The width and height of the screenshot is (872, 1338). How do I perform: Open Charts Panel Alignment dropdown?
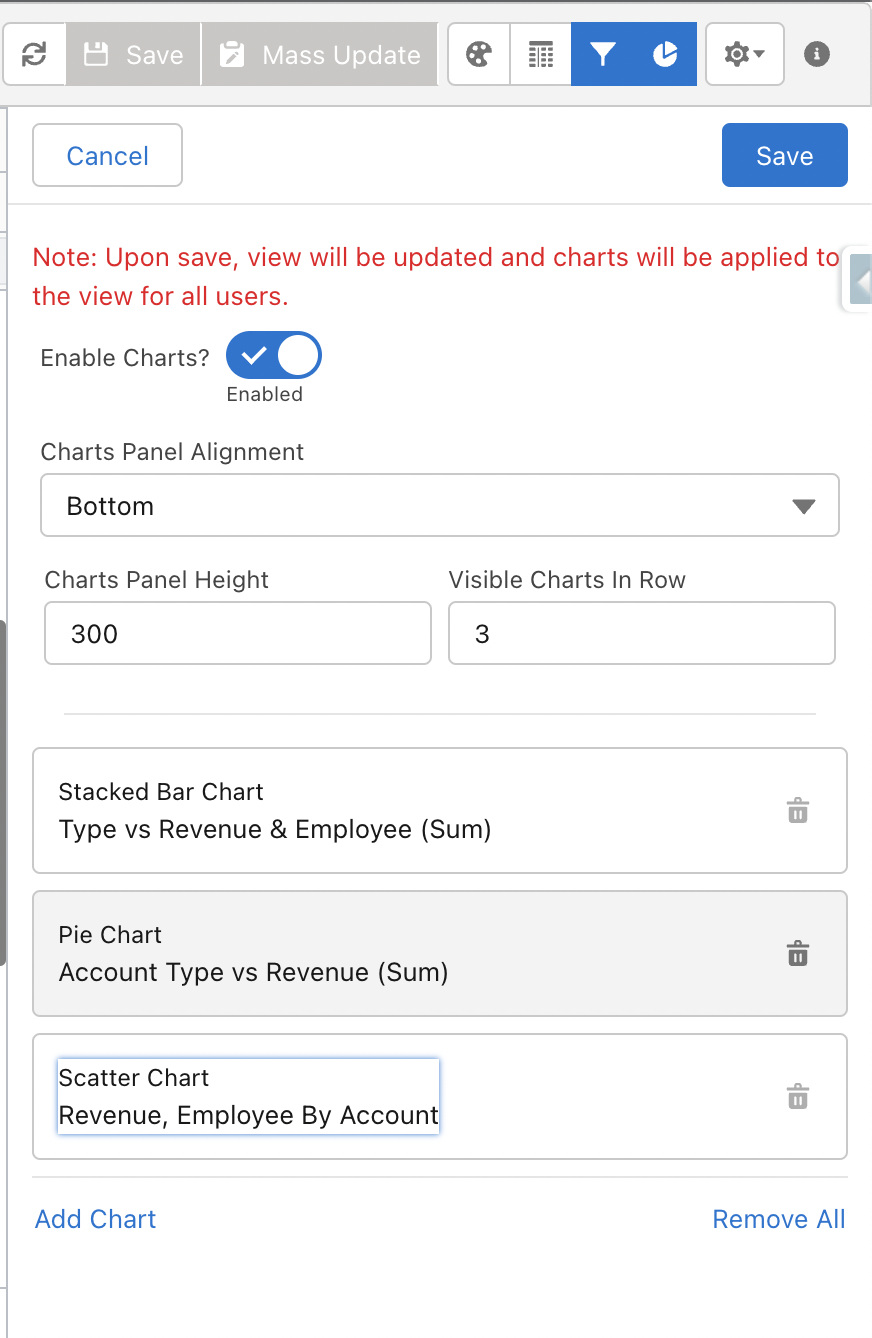(x=439, y=506)
